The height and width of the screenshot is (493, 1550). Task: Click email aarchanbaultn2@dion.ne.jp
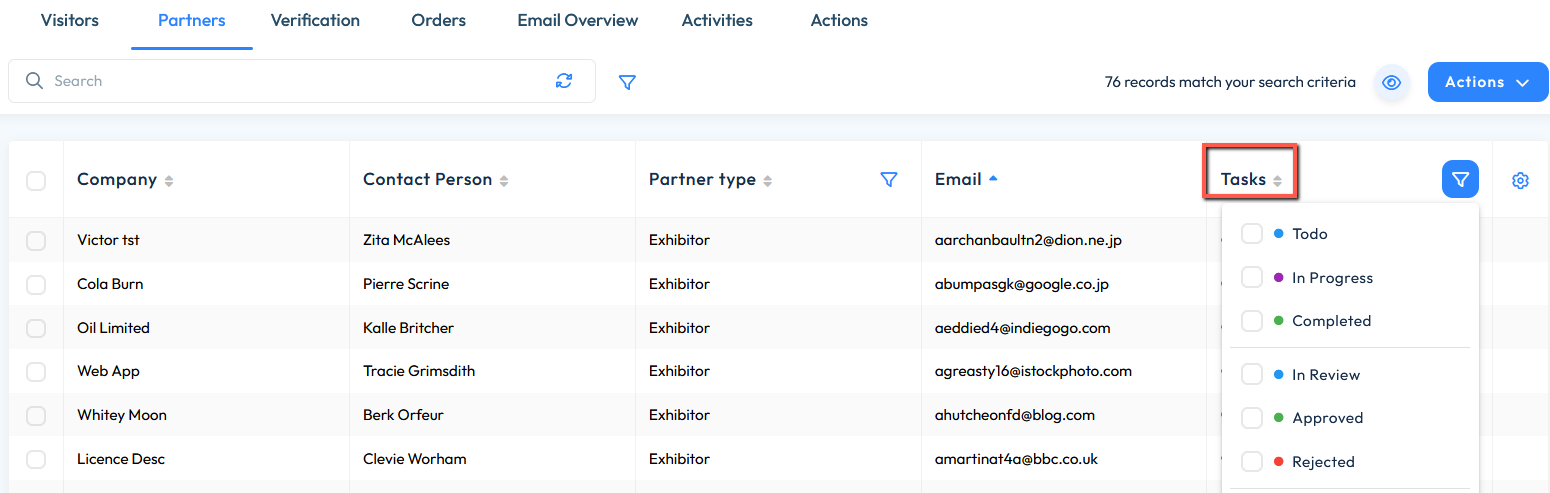click(1028, 240)
